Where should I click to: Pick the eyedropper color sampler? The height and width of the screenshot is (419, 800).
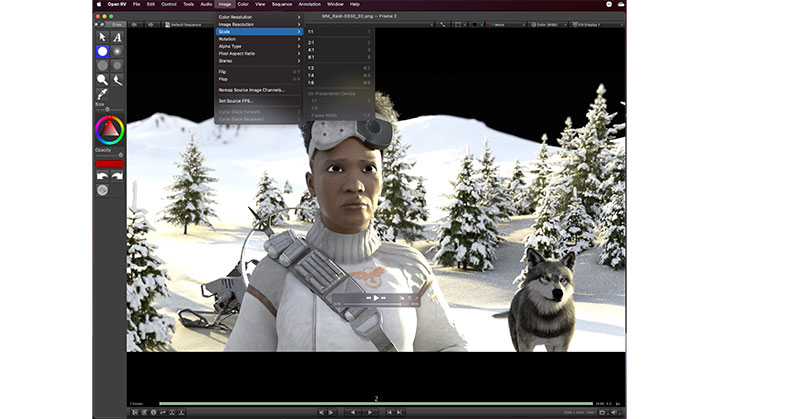pos(101,94)
